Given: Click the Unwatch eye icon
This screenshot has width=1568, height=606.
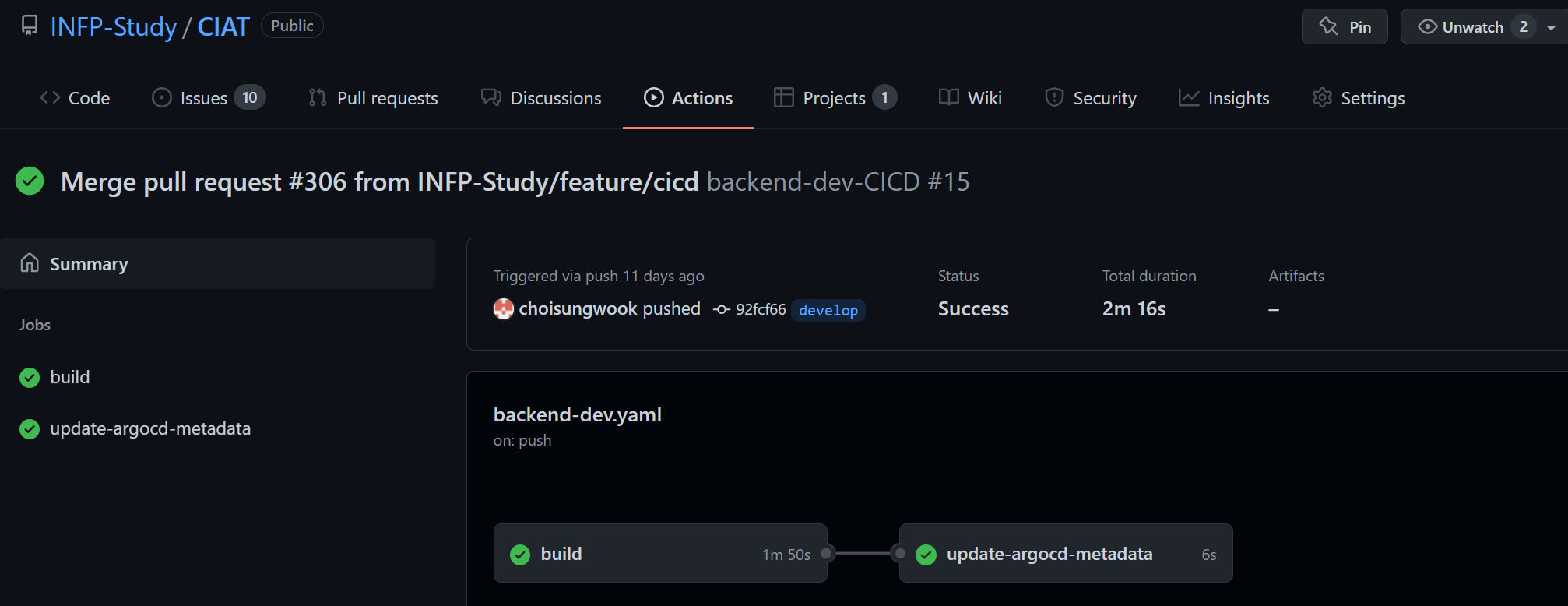Looking at the screenshot, I should (x=1427, y=26).
